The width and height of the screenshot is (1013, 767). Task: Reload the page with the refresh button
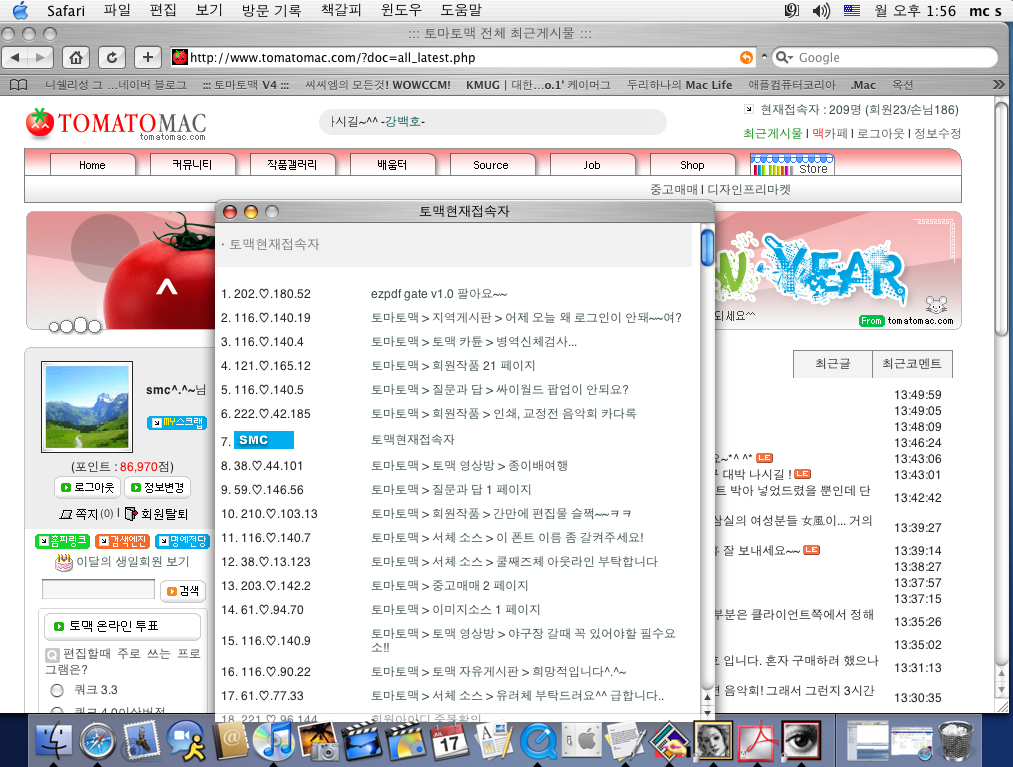tap(112, 57)
